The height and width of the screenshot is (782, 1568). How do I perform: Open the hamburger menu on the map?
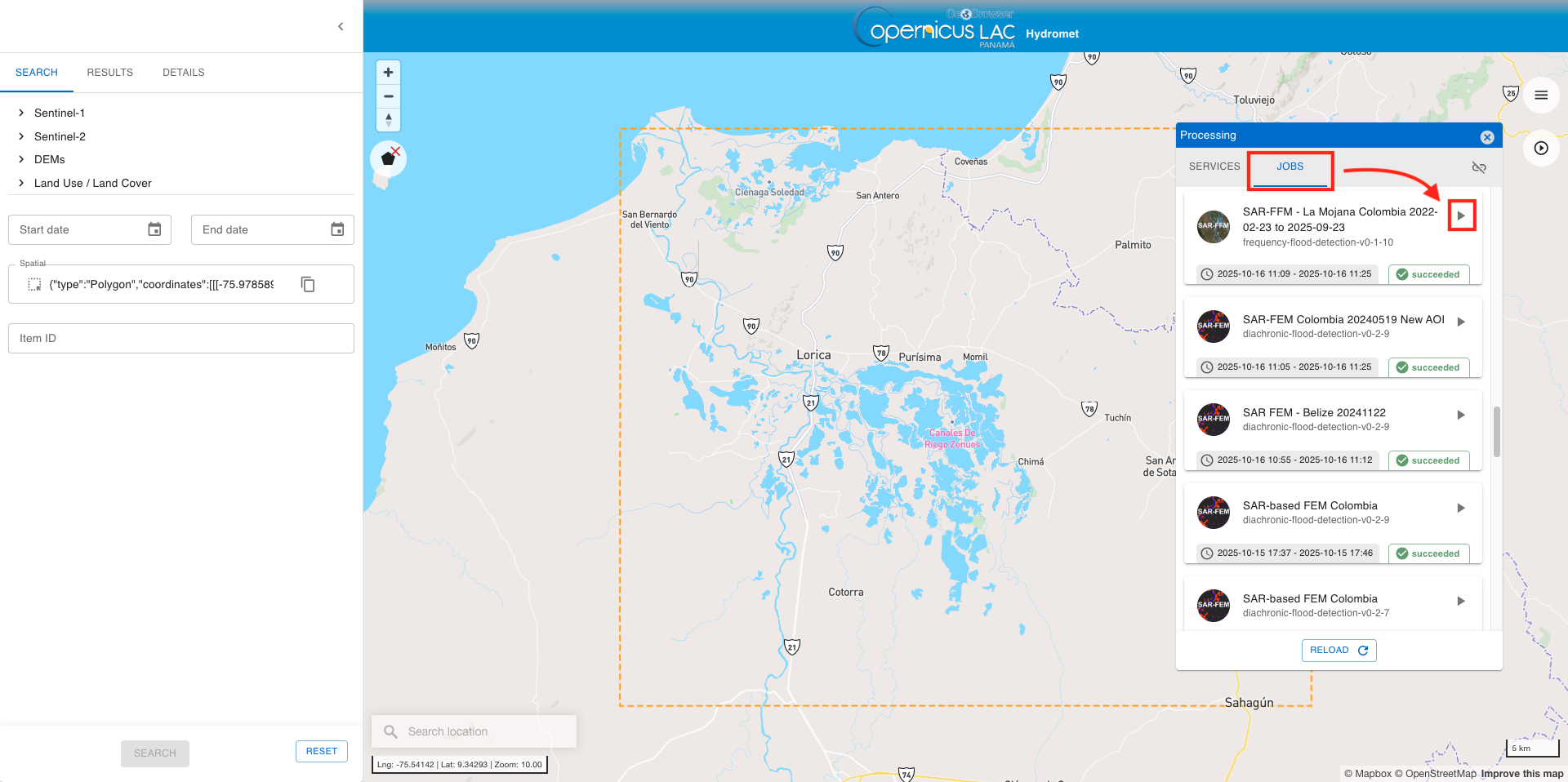[x=1540, y=96]
